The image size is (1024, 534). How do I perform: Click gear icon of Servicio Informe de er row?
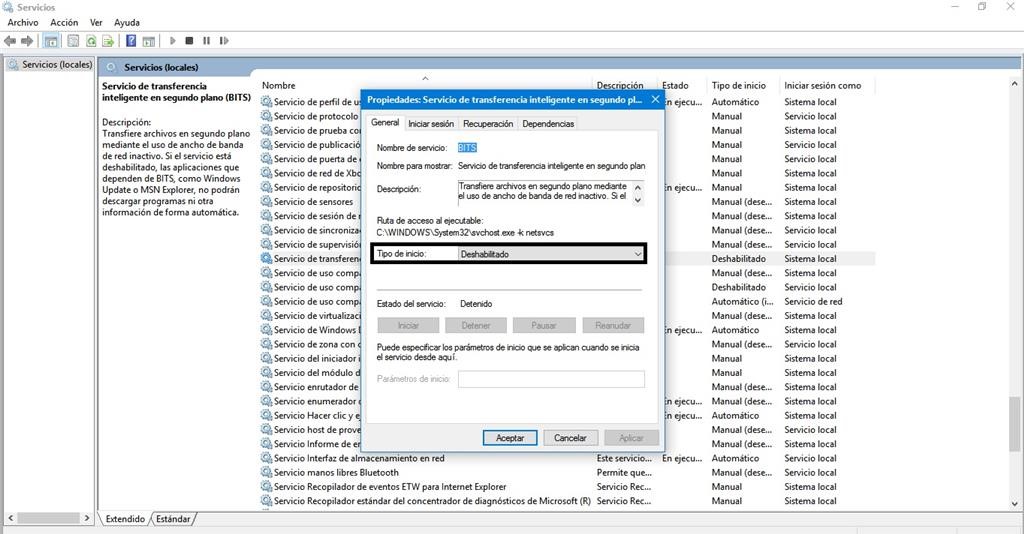[x=266, y=443]
